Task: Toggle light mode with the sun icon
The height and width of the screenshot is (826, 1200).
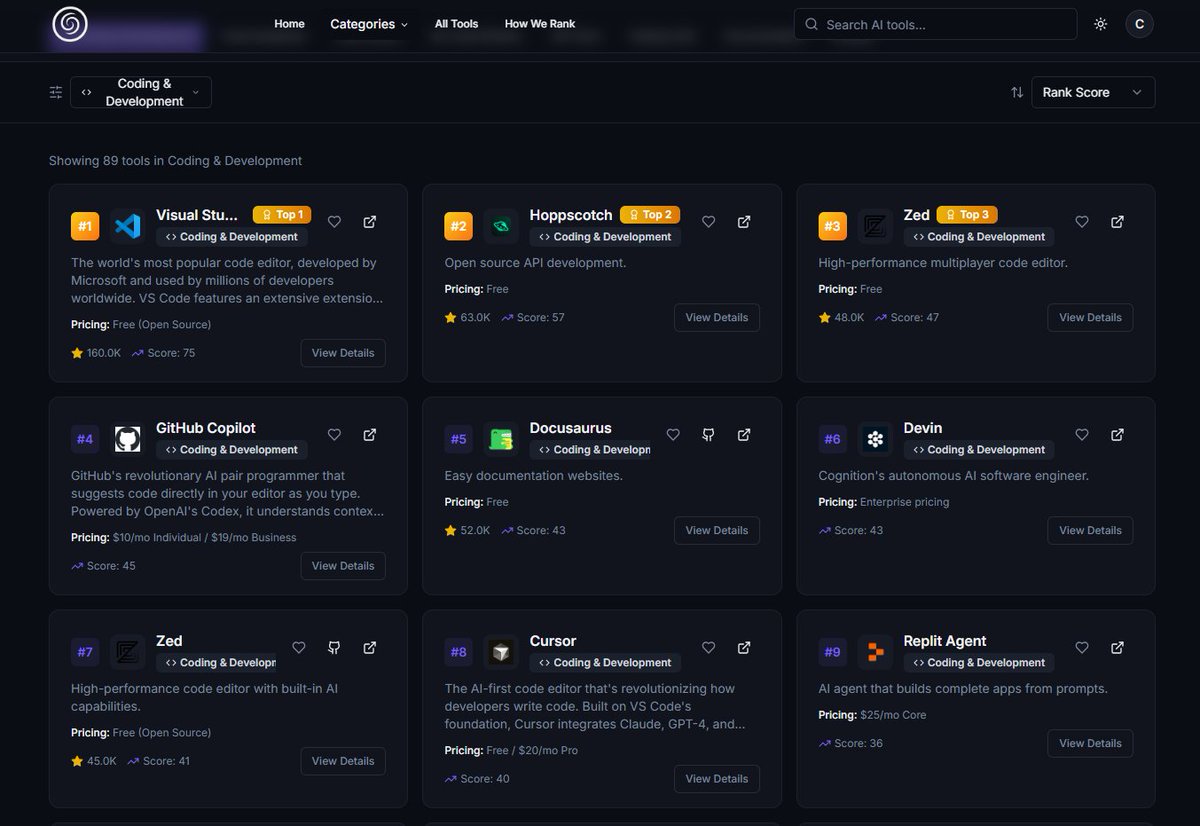Action: pos(1100,24)
